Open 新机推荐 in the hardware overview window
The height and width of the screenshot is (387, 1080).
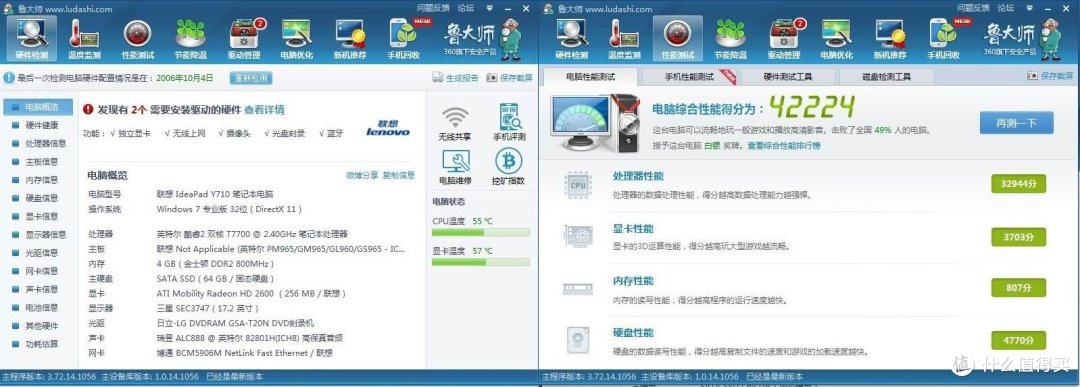(x=351, y=39)
